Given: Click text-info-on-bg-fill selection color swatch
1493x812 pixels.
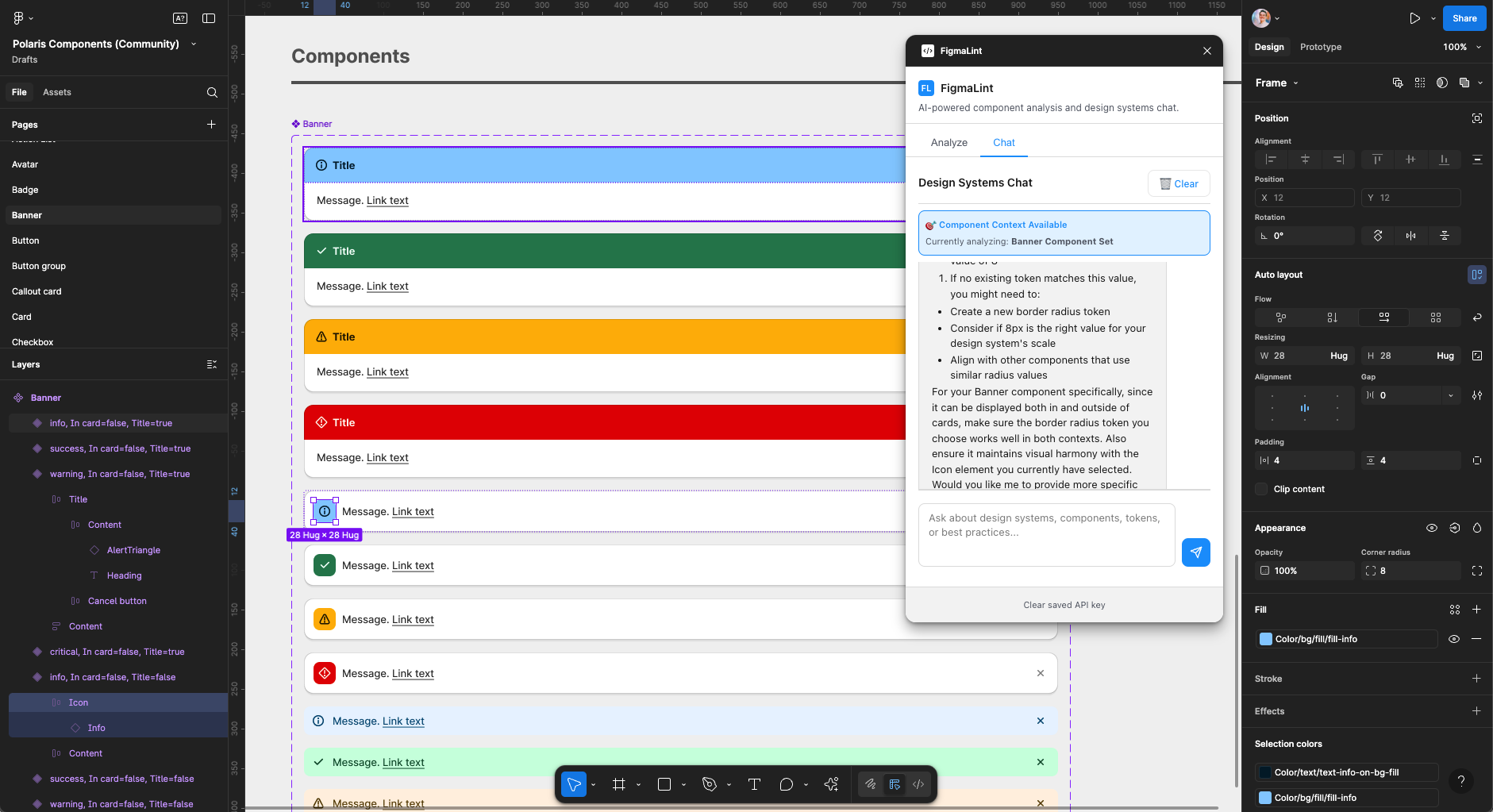Looking at the screenshot, I should click(1264, 772).
